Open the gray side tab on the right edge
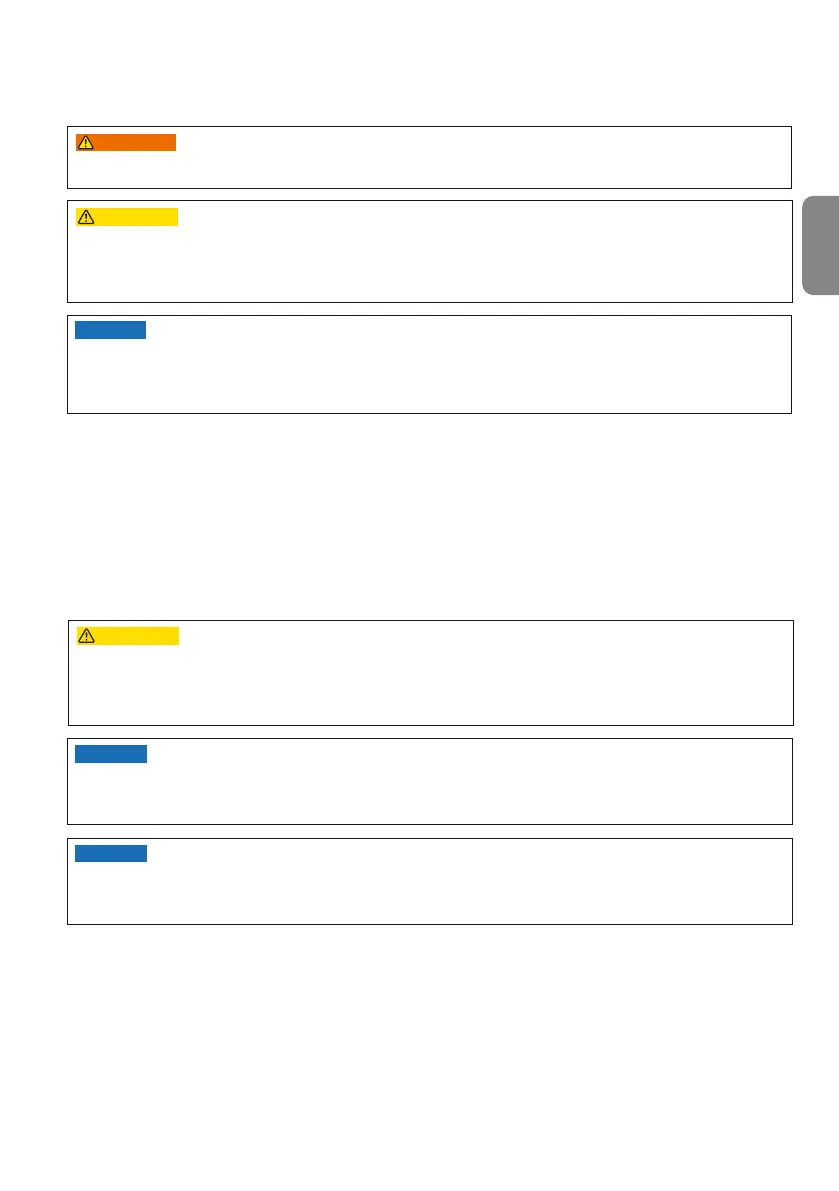The height and width of the screenshot is (1191, 839). (x=821, y=245)
